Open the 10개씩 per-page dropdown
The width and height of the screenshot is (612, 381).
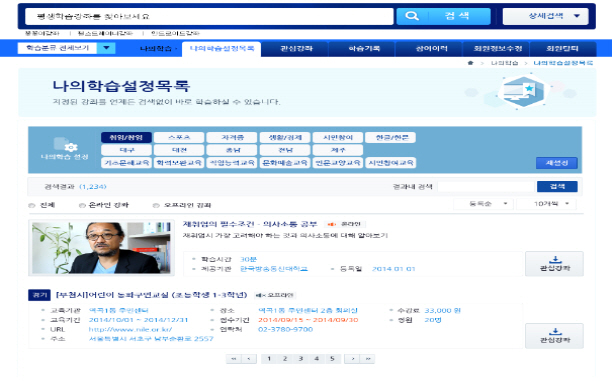pos(547,204)
